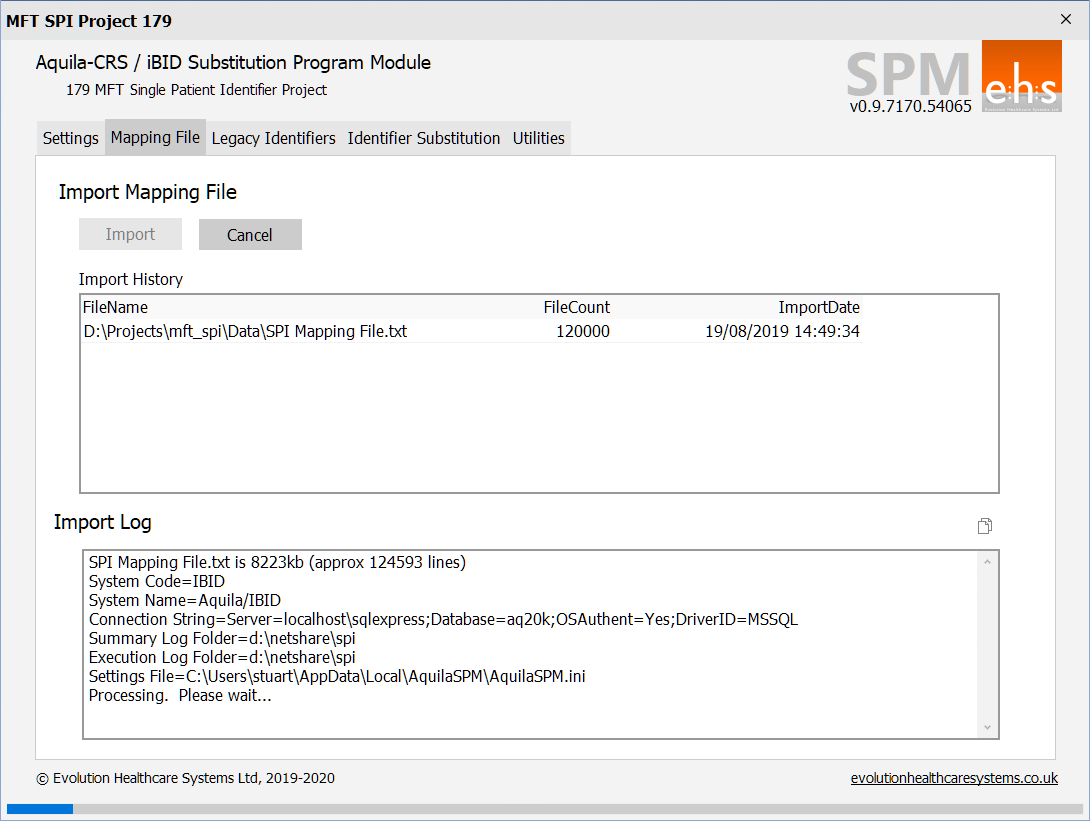1090x821 pixels.
Task: Click the EHS company logo
Action: click(1021, 76)
